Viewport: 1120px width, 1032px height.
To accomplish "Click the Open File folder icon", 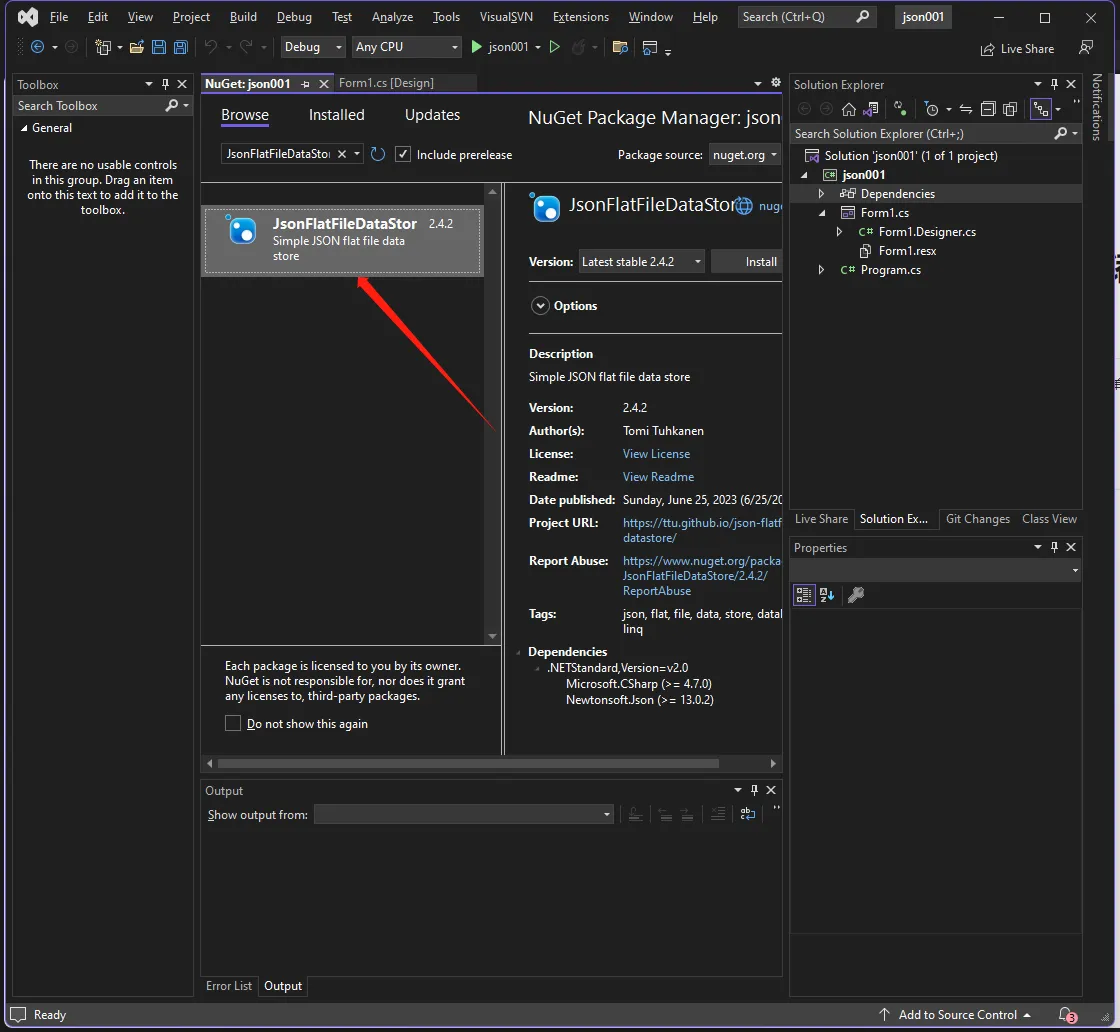I will tap(136, 47).
